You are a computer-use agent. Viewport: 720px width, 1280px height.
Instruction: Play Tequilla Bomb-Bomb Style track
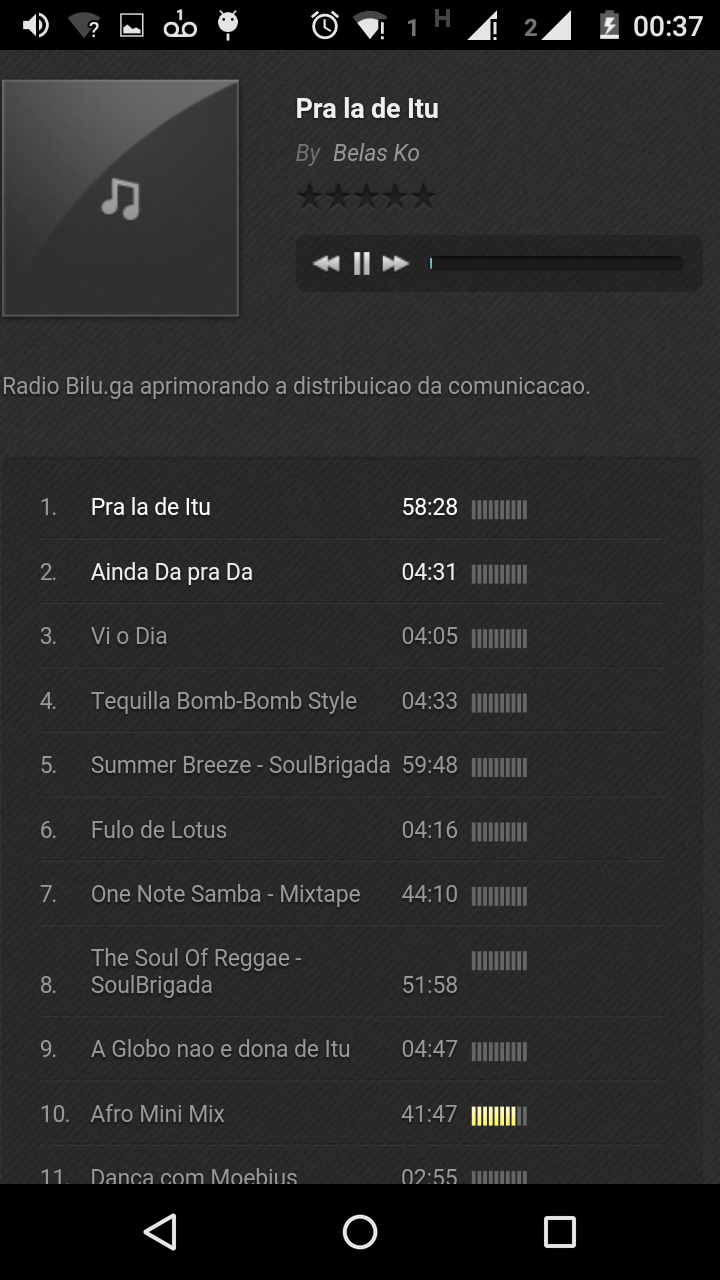(x=351, y=701)
